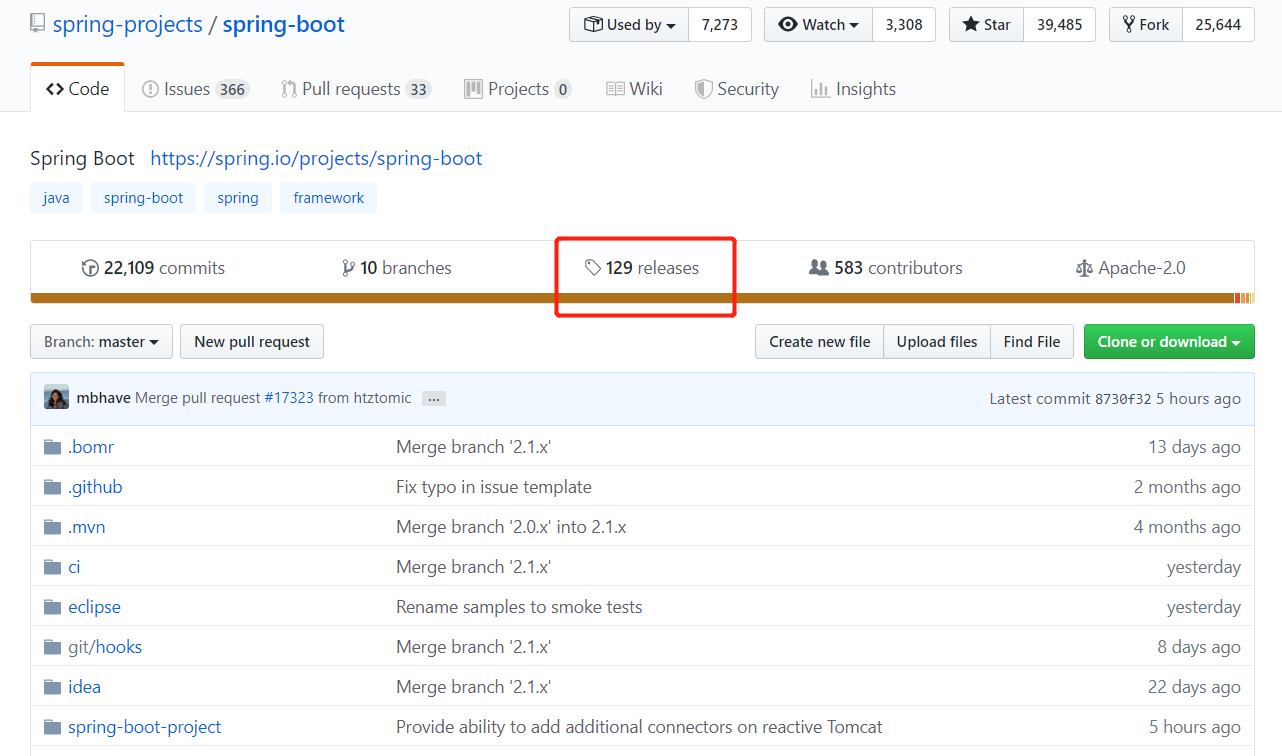Click the Wiki tab book icon
The height and width of the screenshot is (756, 1282).
(x=615, y=89)
